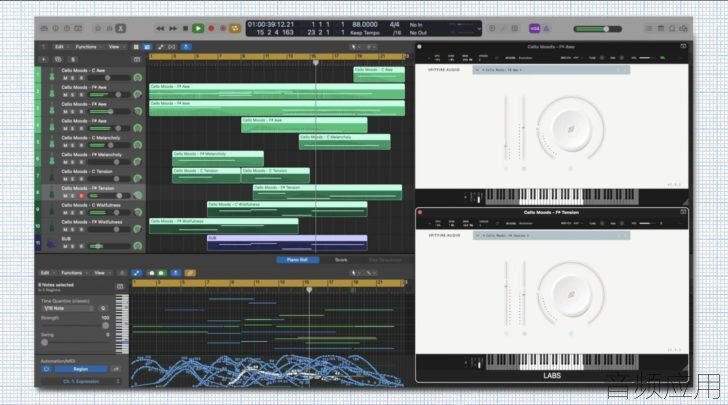Click large knob in F# Tension plugin window

point(571,295)
